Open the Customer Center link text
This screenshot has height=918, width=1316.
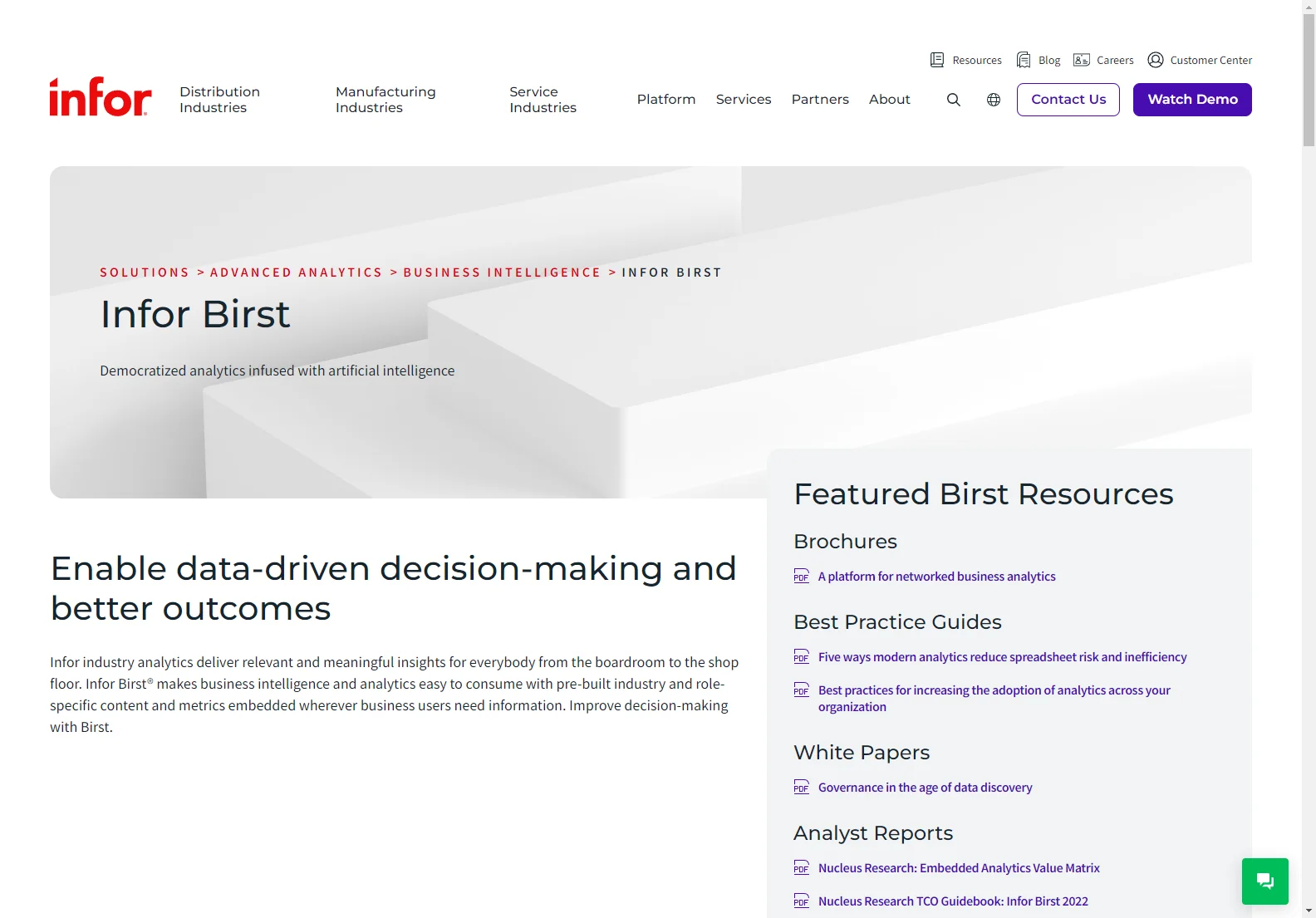tap(1211, 61)
